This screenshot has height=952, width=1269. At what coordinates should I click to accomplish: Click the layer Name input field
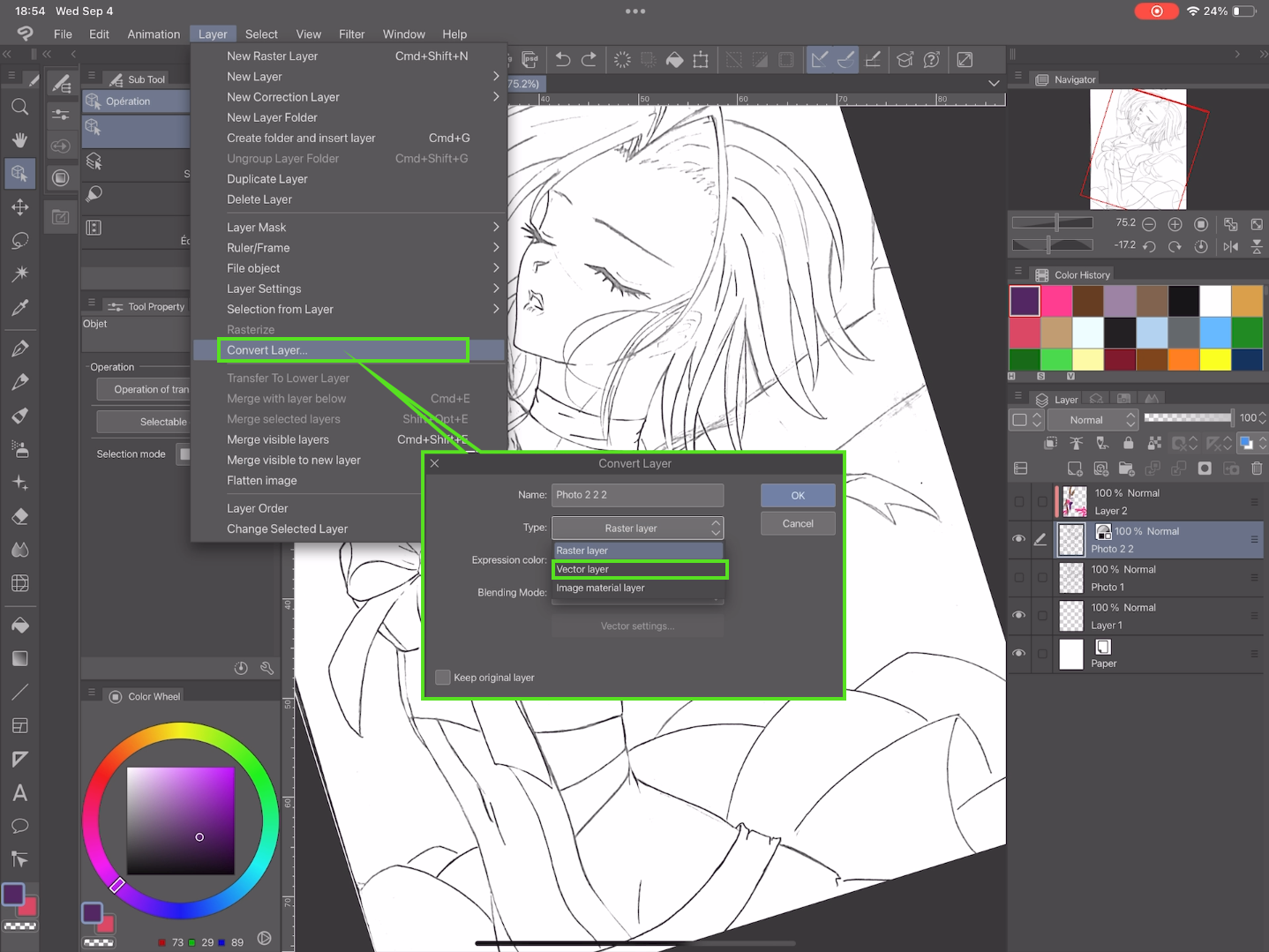(x=637, y=495)
